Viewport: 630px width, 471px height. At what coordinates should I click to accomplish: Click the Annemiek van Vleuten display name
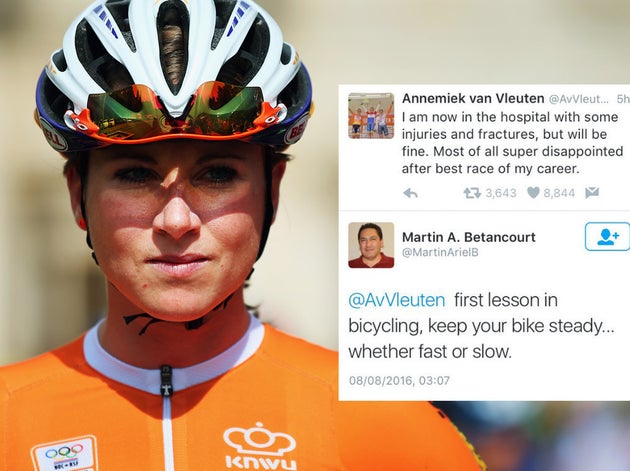click(473, 98)
